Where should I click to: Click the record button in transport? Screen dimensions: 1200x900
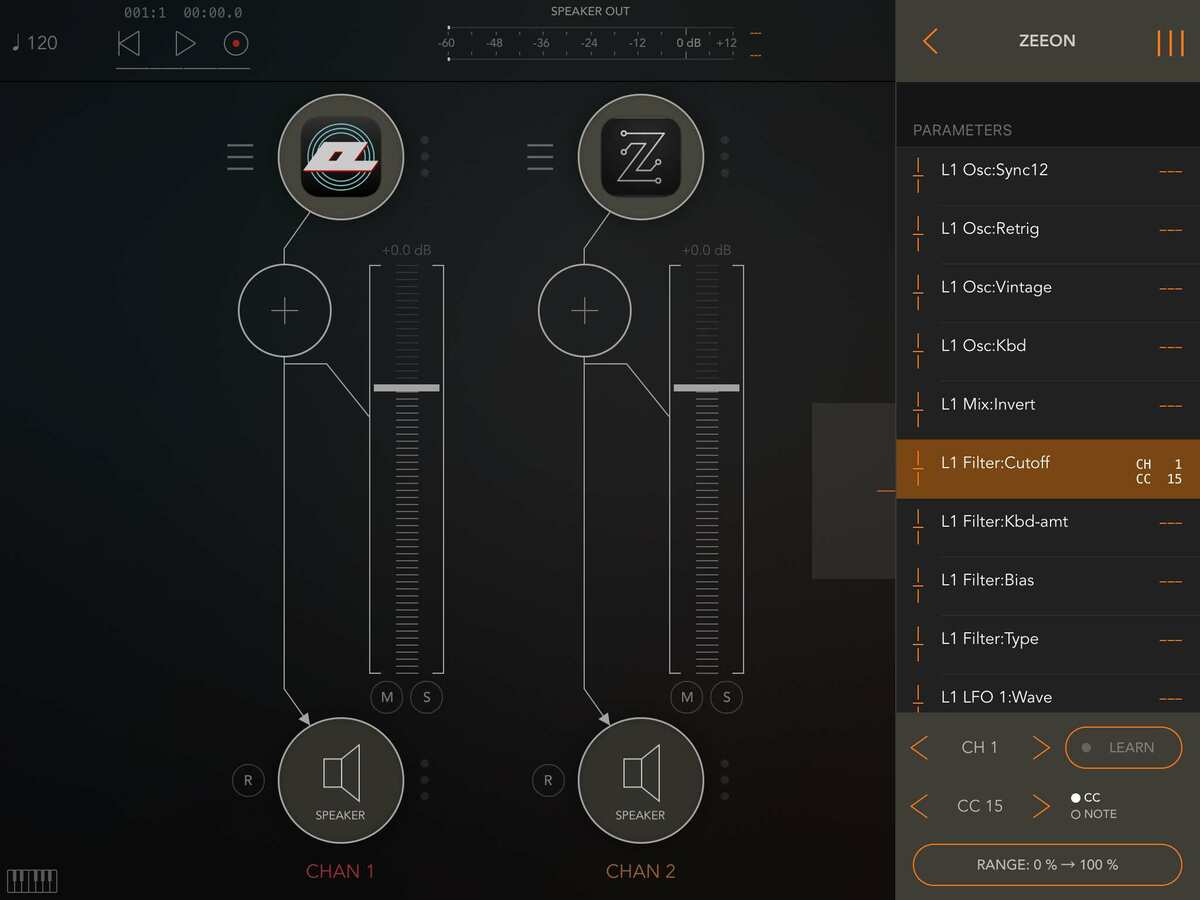[x=236, y=43]
